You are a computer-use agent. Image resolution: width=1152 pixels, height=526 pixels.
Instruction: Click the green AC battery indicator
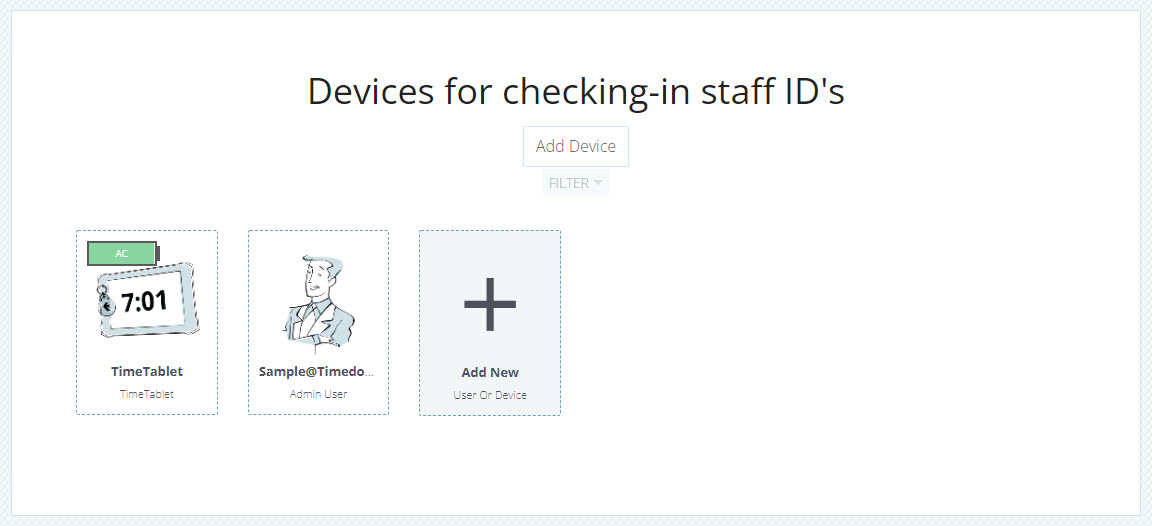pyautogui.click(x=121, y=254)
